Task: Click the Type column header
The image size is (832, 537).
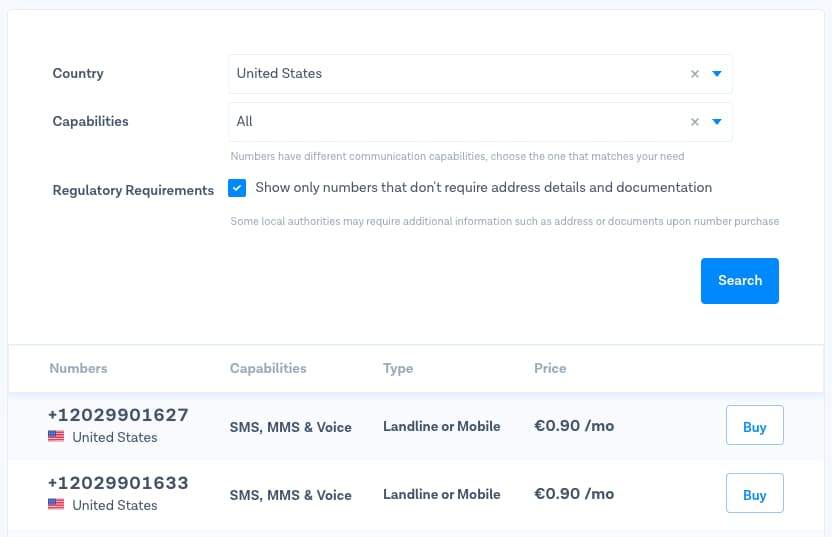Action: point(398,369)
